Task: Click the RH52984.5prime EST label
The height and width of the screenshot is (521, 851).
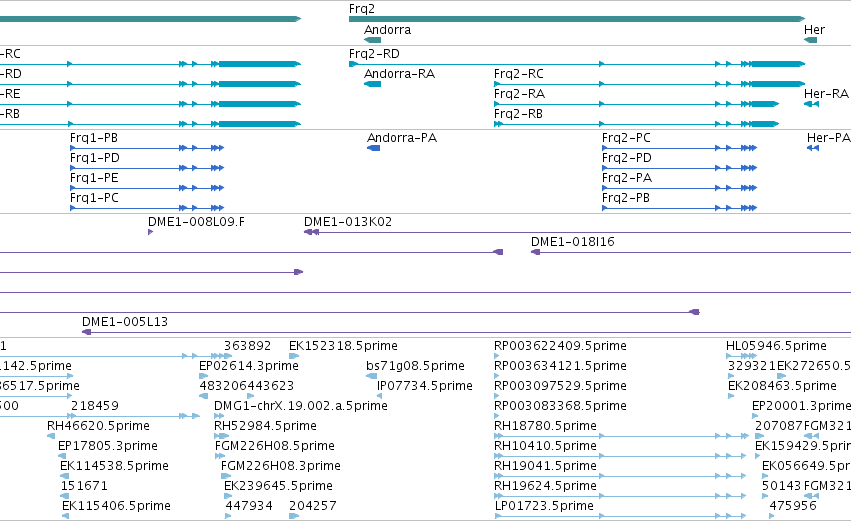Action: click(265, 426)
